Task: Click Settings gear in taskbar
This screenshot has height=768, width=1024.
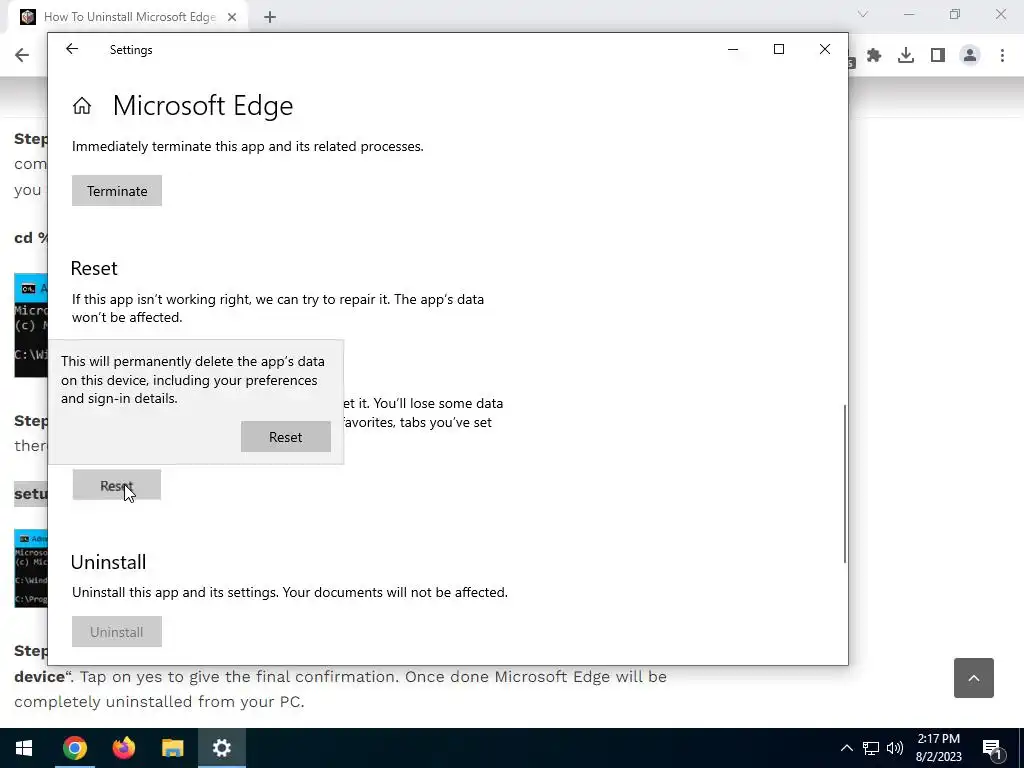Action: point(221,748)
